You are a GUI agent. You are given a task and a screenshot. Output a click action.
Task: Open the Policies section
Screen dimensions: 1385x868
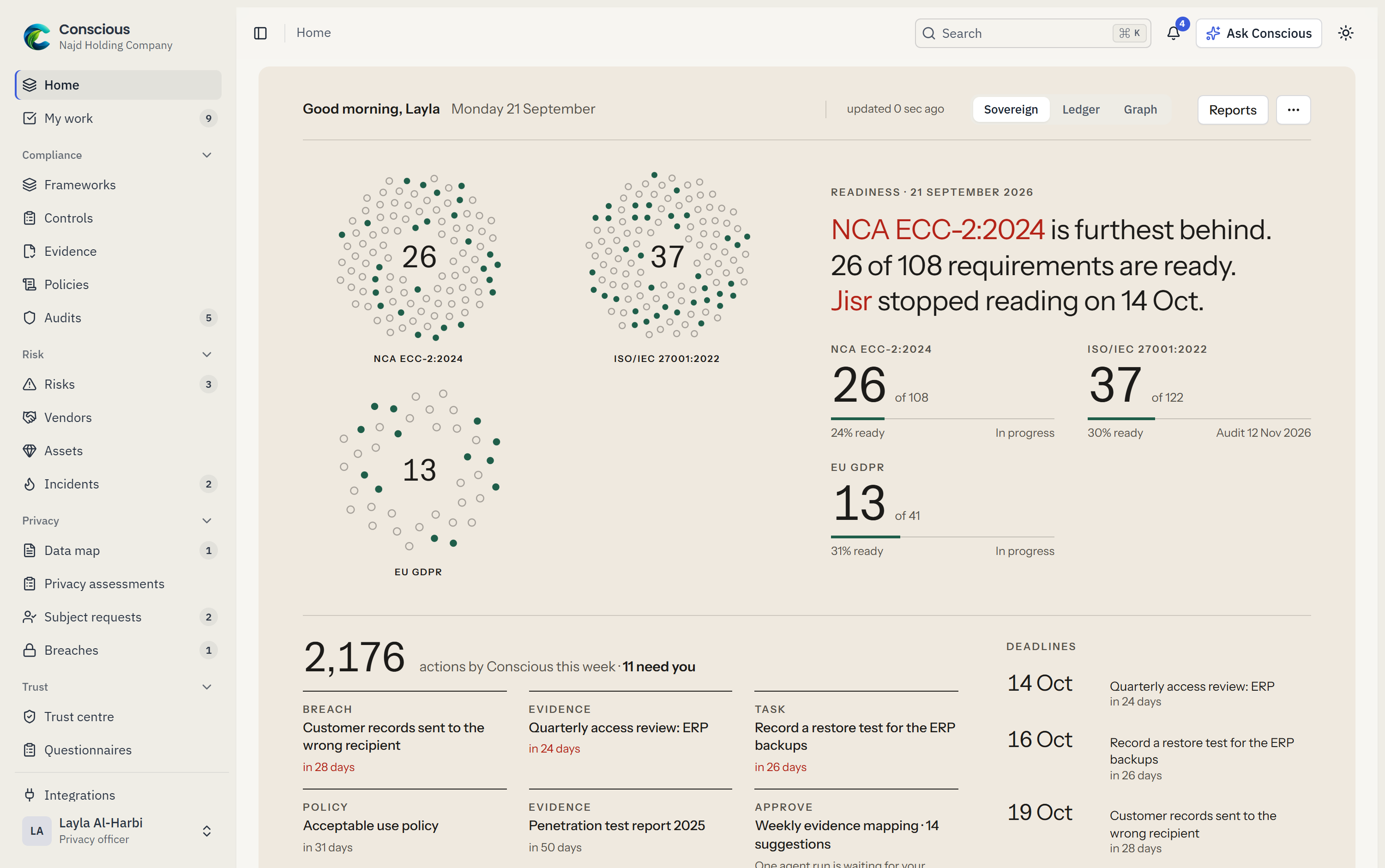pos(118,285)
